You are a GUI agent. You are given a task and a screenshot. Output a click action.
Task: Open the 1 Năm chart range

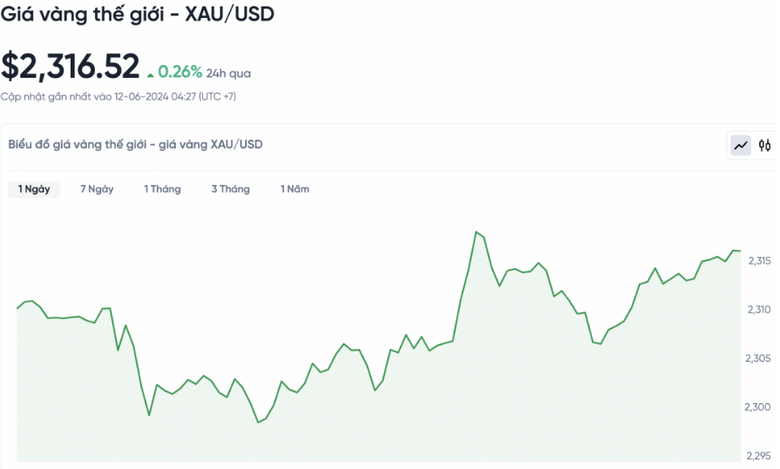click(295, 189)
